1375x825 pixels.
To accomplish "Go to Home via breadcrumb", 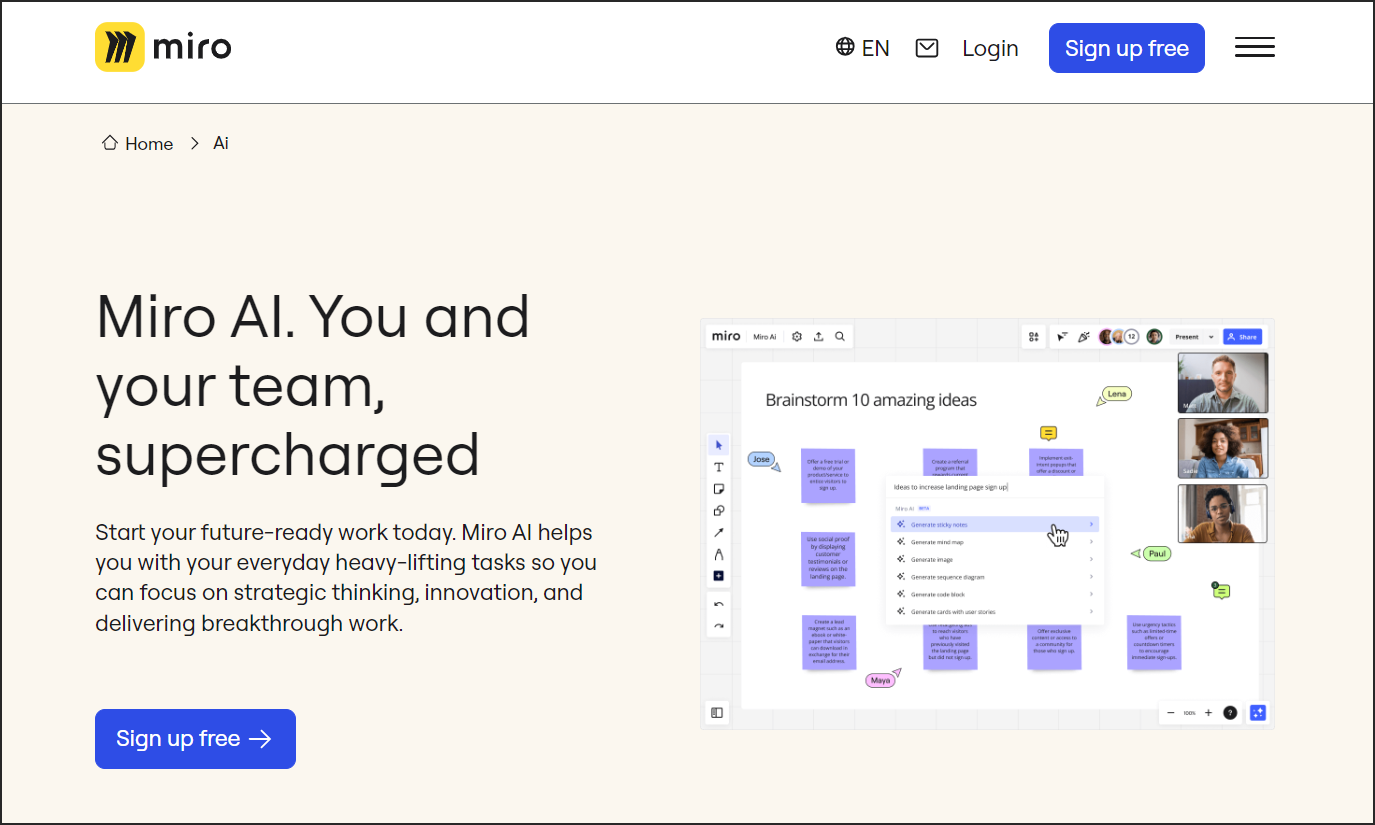I will 138,143.
